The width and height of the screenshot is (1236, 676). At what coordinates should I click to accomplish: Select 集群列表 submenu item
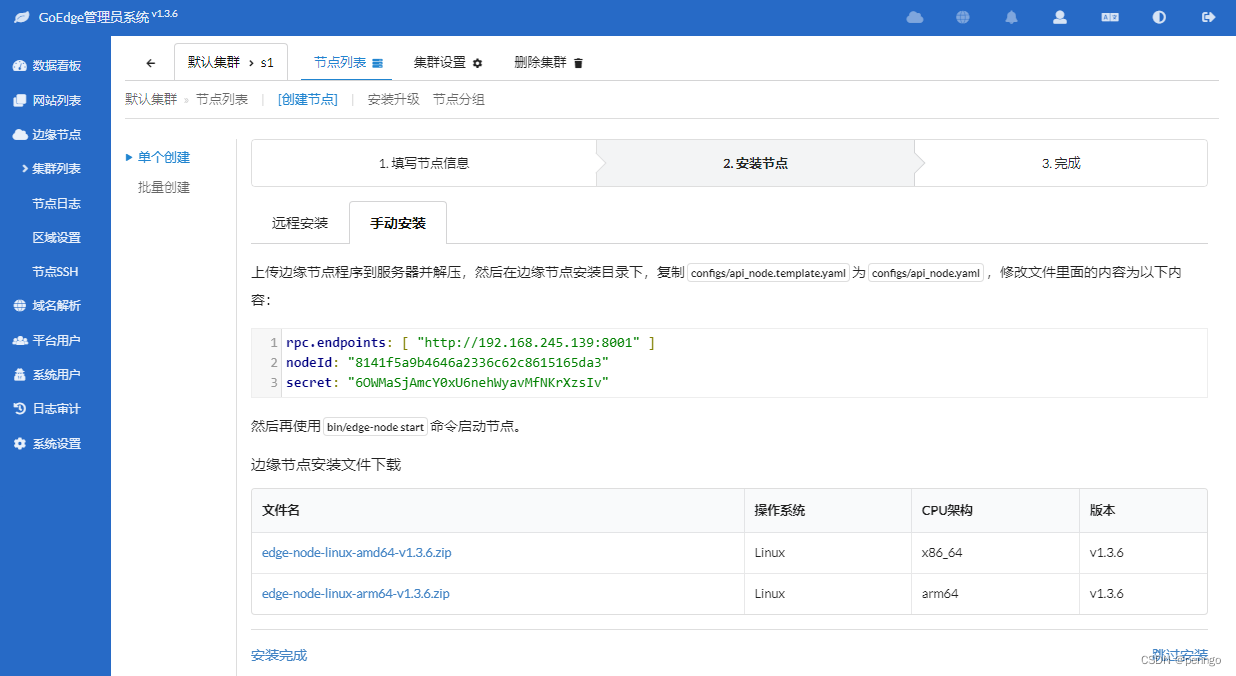55,169
